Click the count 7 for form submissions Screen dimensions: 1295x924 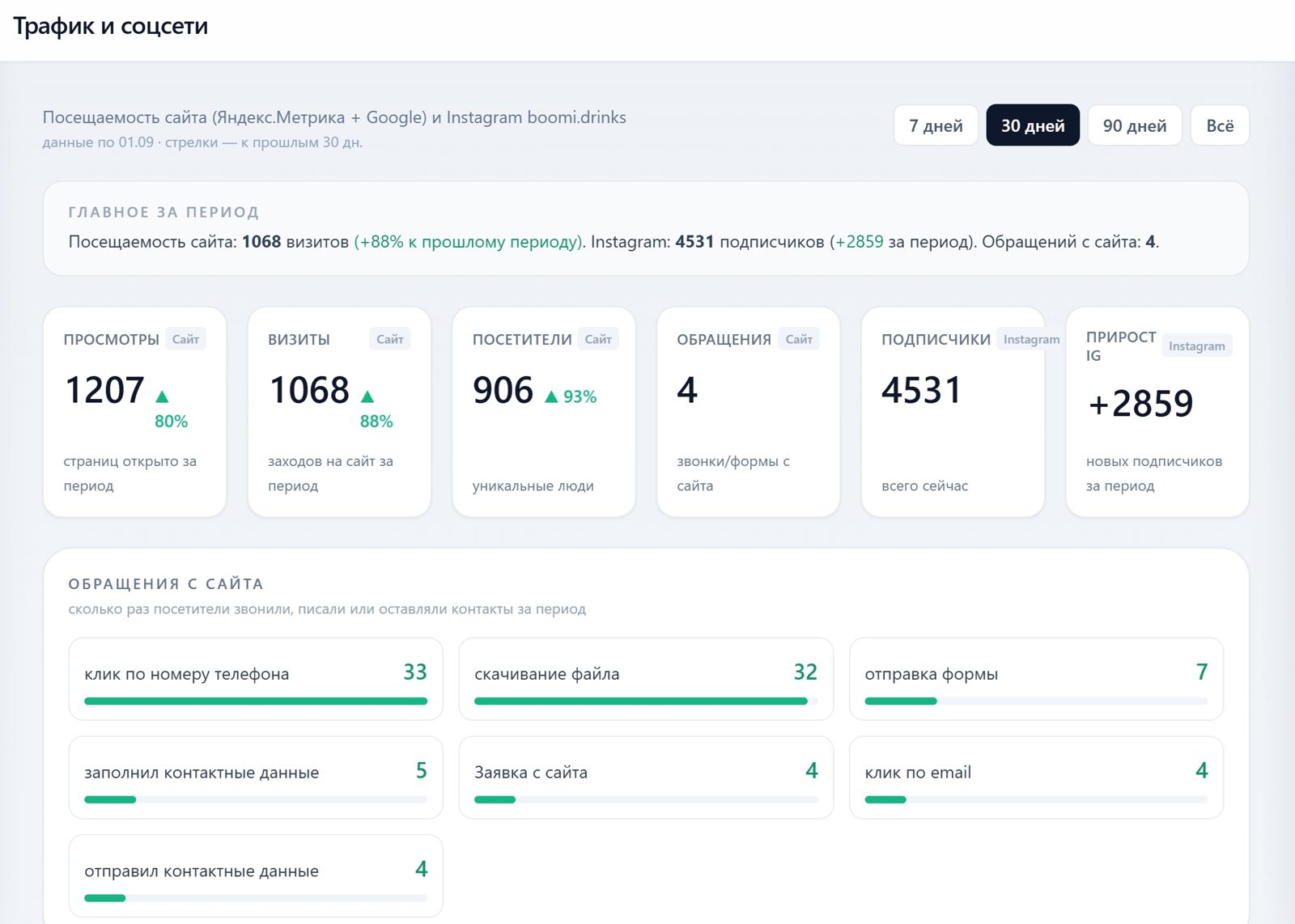[1202, 672]
